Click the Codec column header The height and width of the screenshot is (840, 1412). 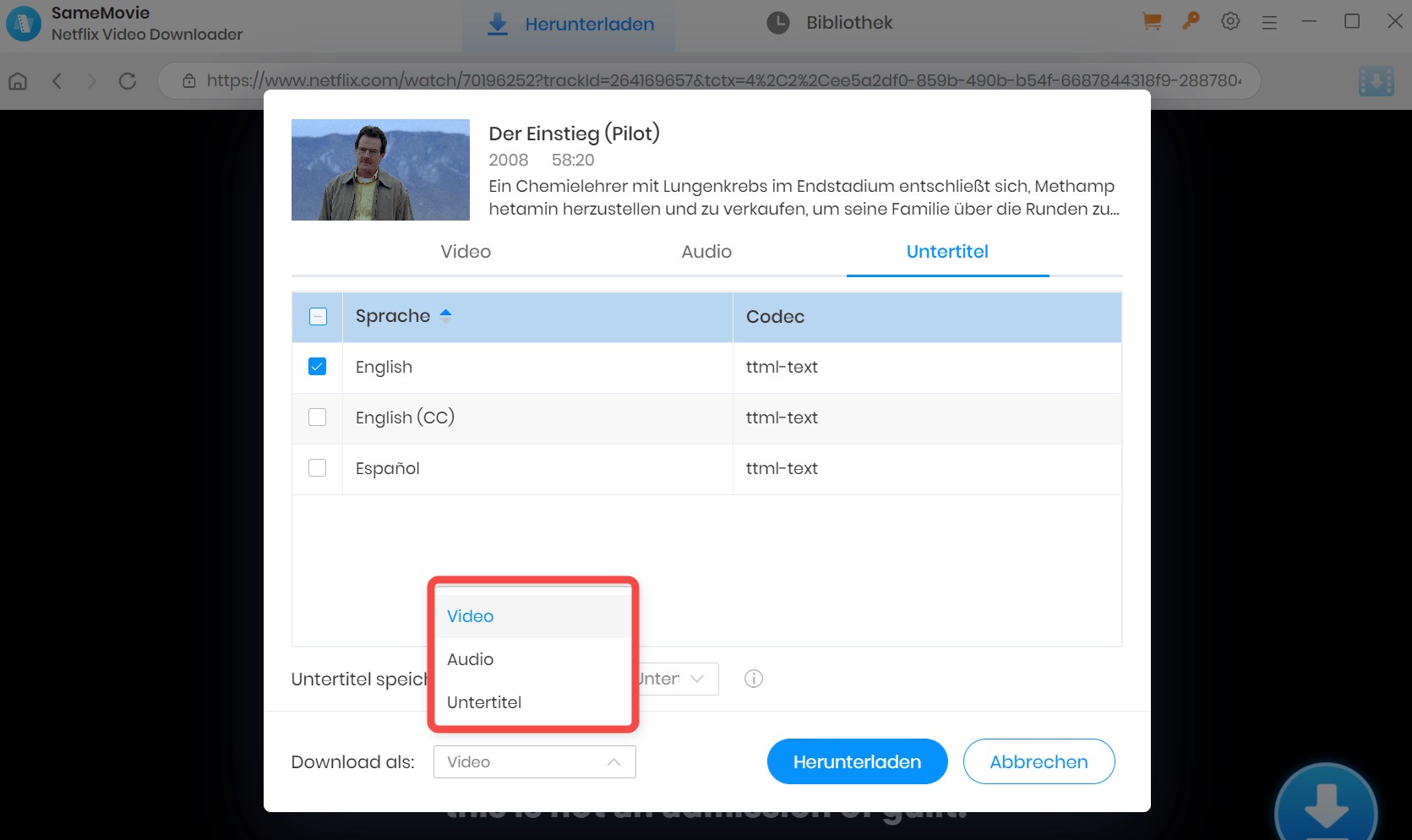[x=927, y=317]
